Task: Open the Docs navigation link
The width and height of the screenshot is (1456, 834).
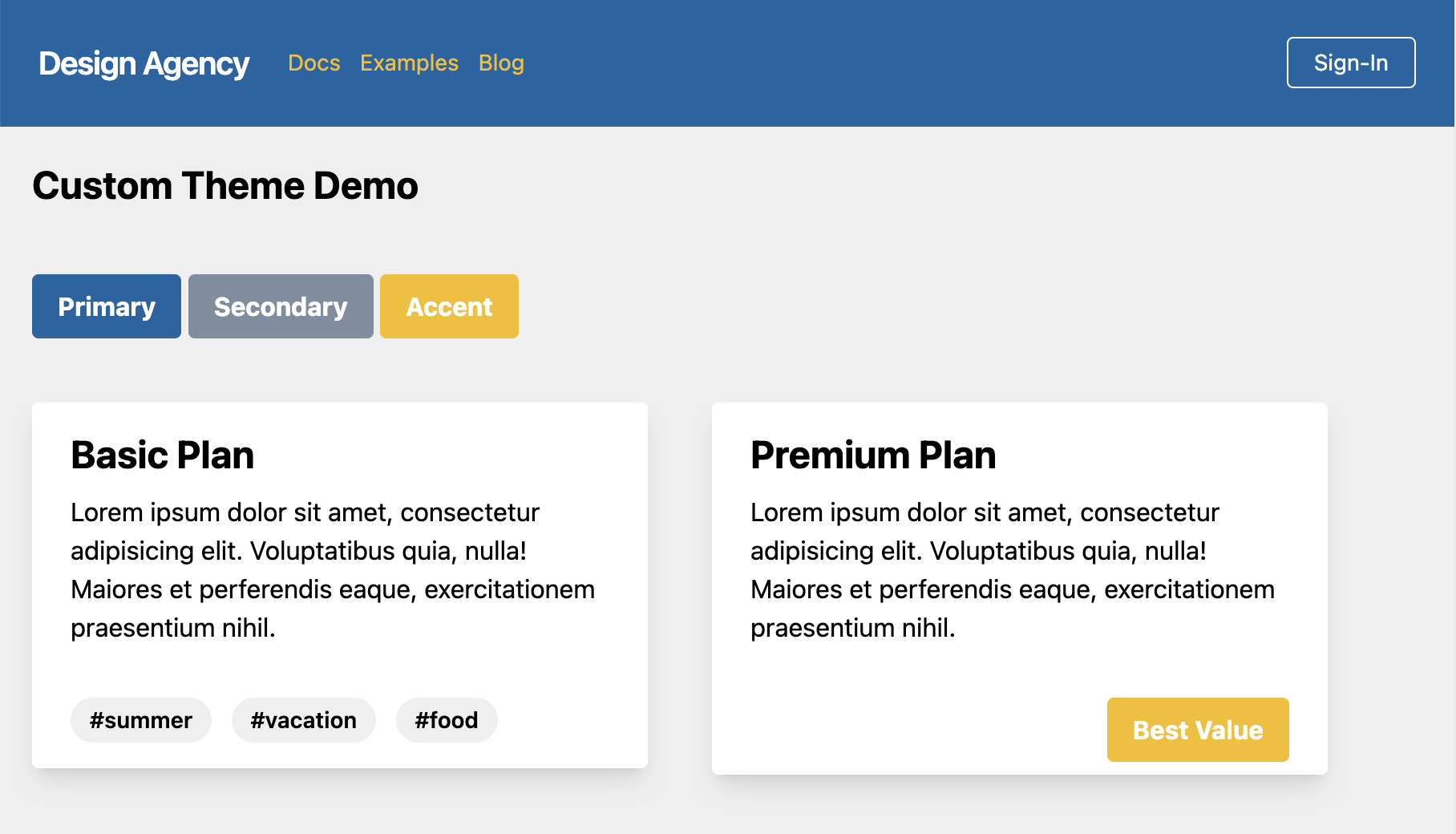Action: 313,63
